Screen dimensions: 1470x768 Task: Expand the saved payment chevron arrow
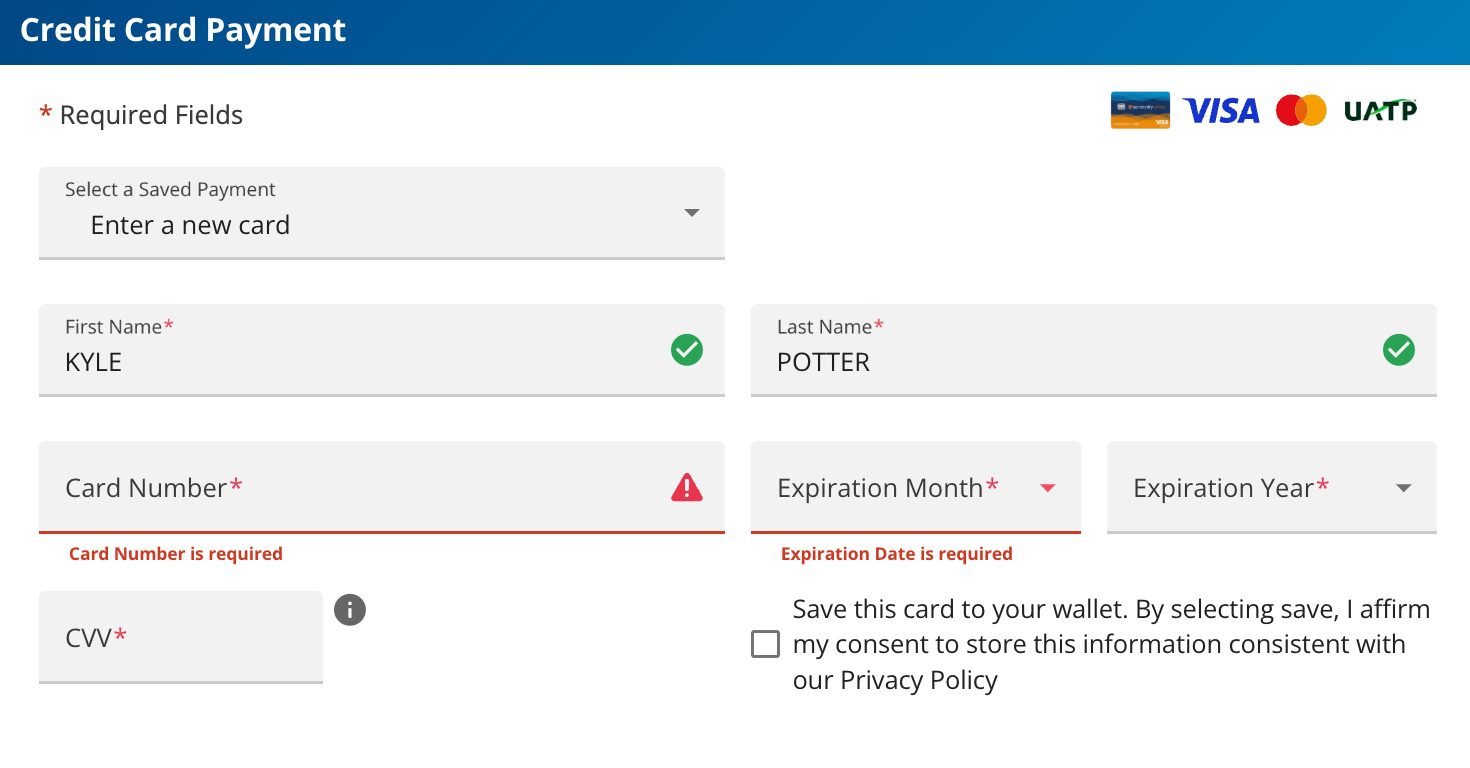(x=691, y=212)
